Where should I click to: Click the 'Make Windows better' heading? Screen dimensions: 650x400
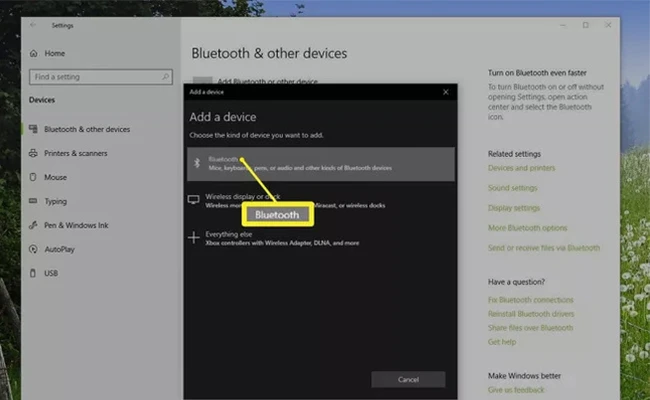[524, 376]
